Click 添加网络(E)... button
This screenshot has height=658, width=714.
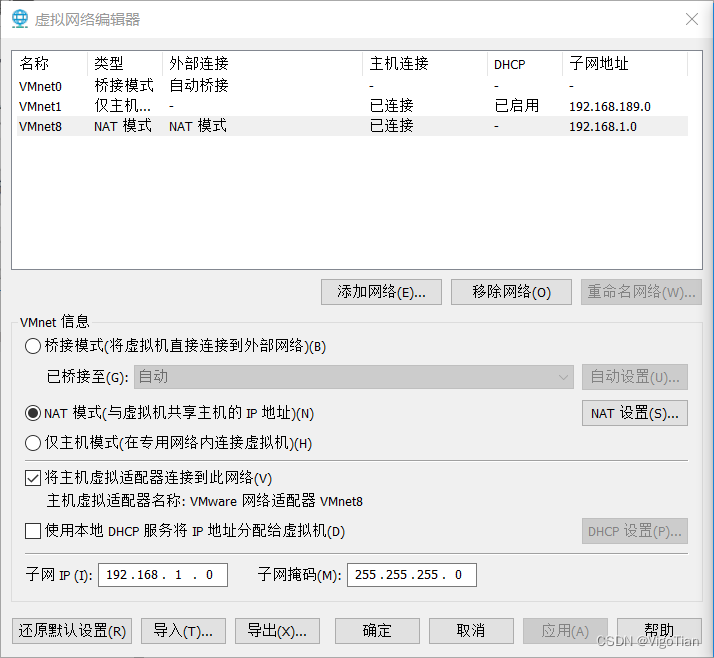coord(381,292)
